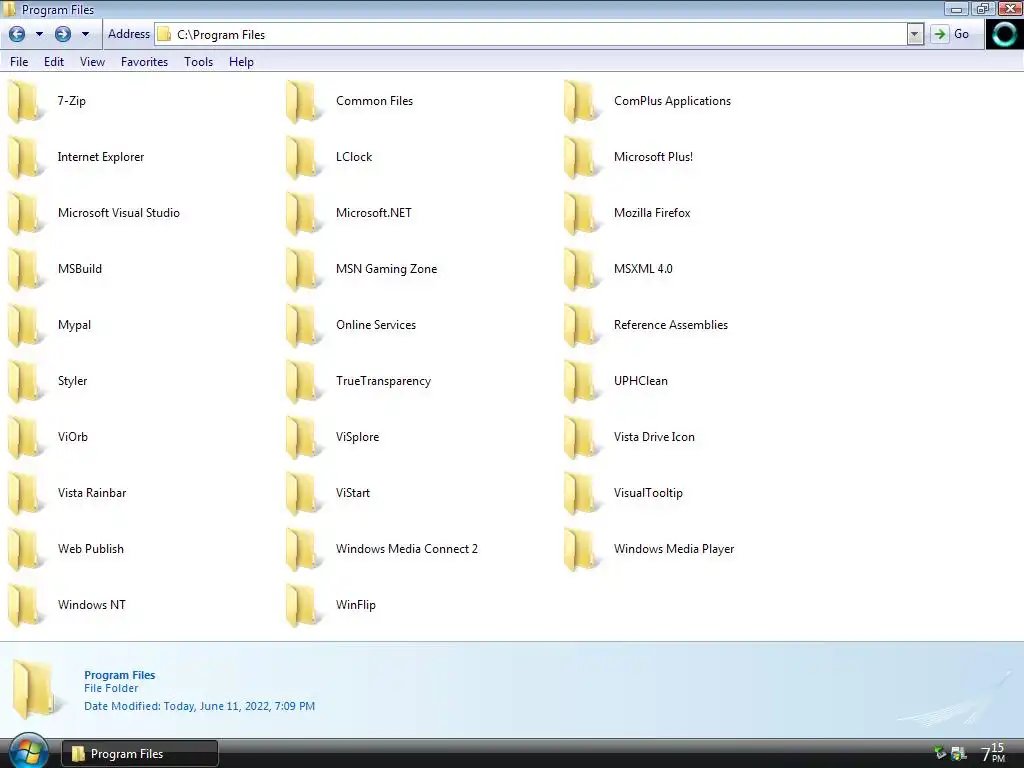This screenshot has height=768, width=1024.
Task: Expand the address bar dropdown list
Action: point(915,34)
